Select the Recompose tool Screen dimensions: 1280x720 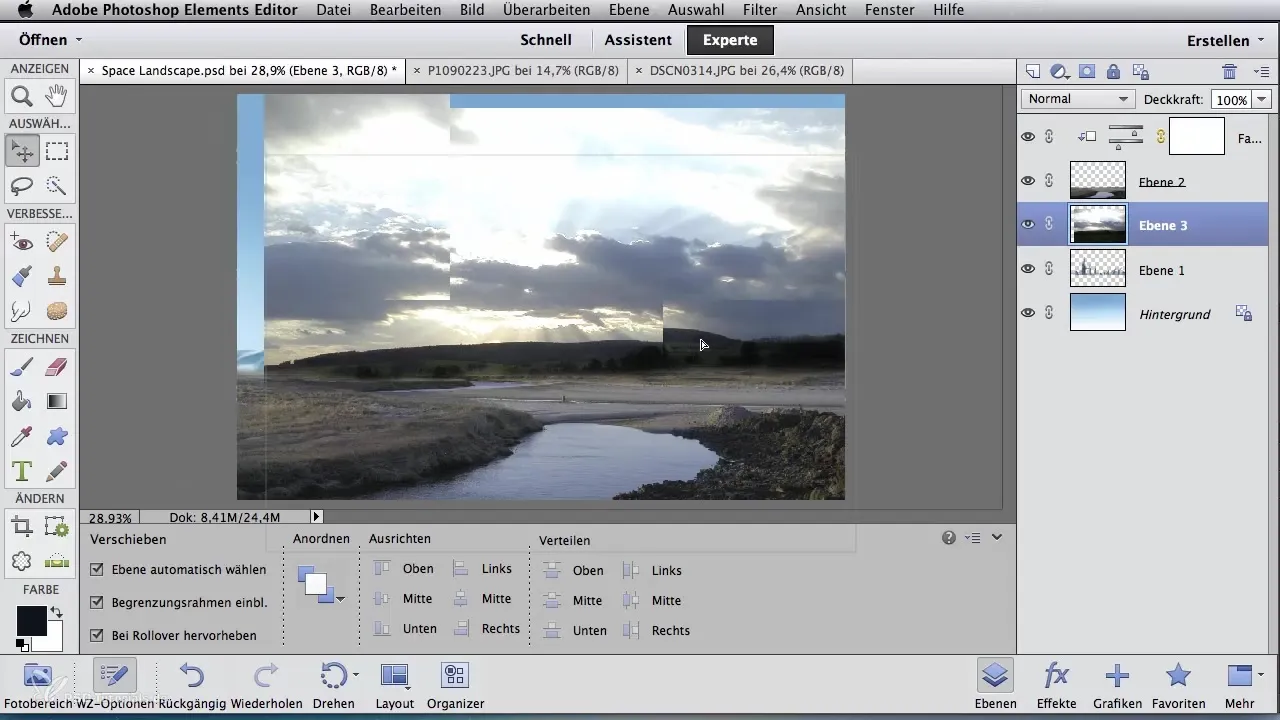57,527
